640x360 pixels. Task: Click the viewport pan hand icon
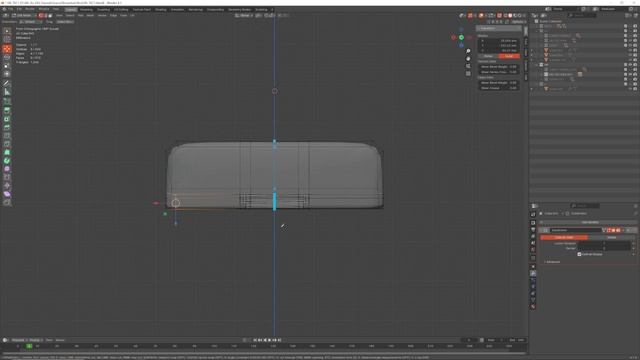point(468,58)
